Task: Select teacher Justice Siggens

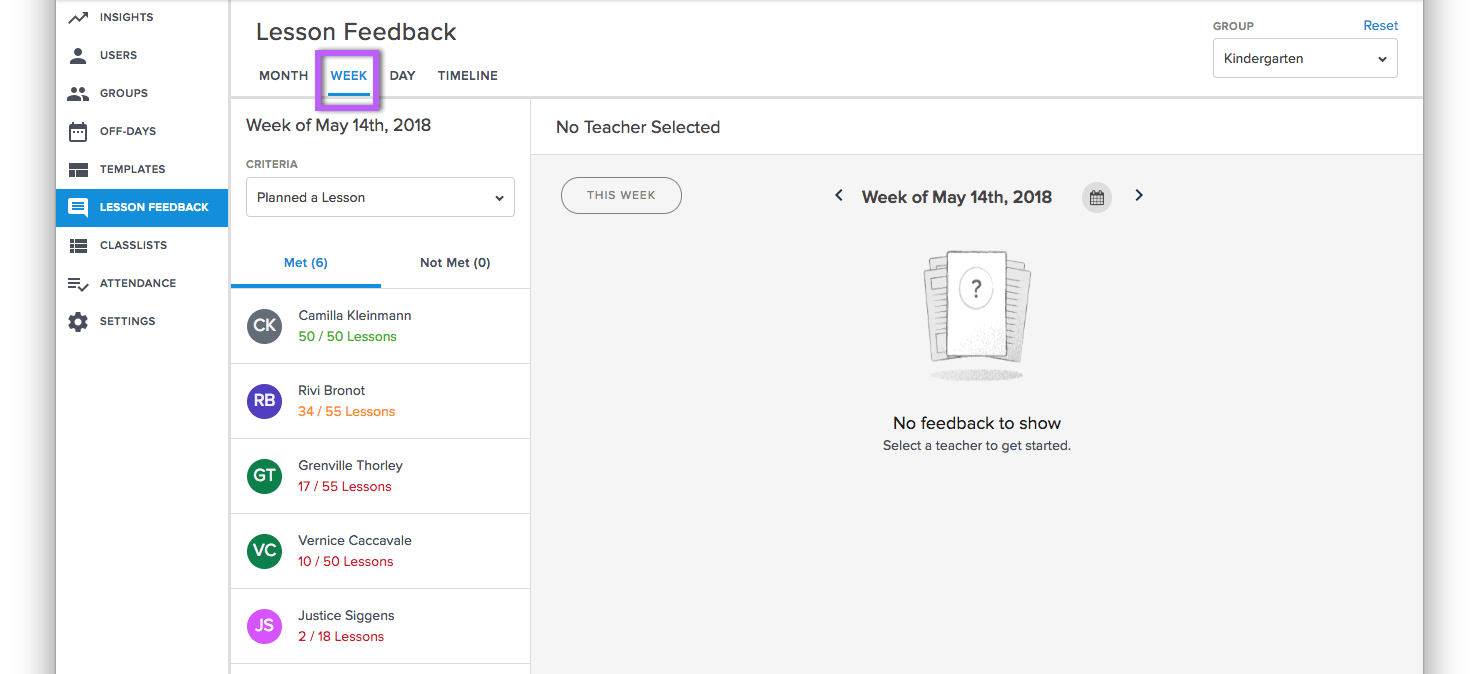Action: pyautogui.click(x=380, y=626)
